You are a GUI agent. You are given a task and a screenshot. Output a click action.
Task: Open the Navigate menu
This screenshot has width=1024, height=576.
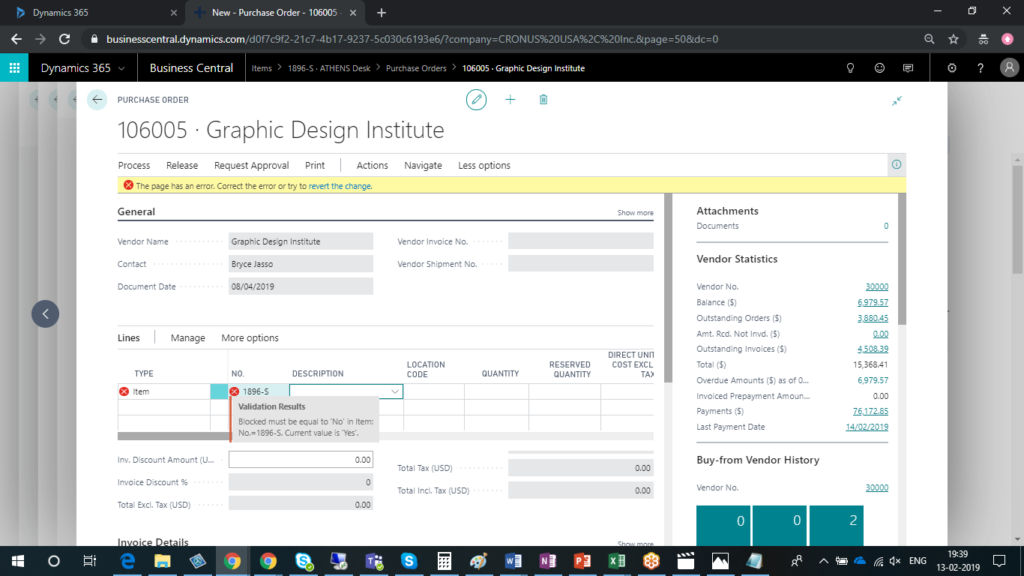pyautogui.click(x=423, y=165)
